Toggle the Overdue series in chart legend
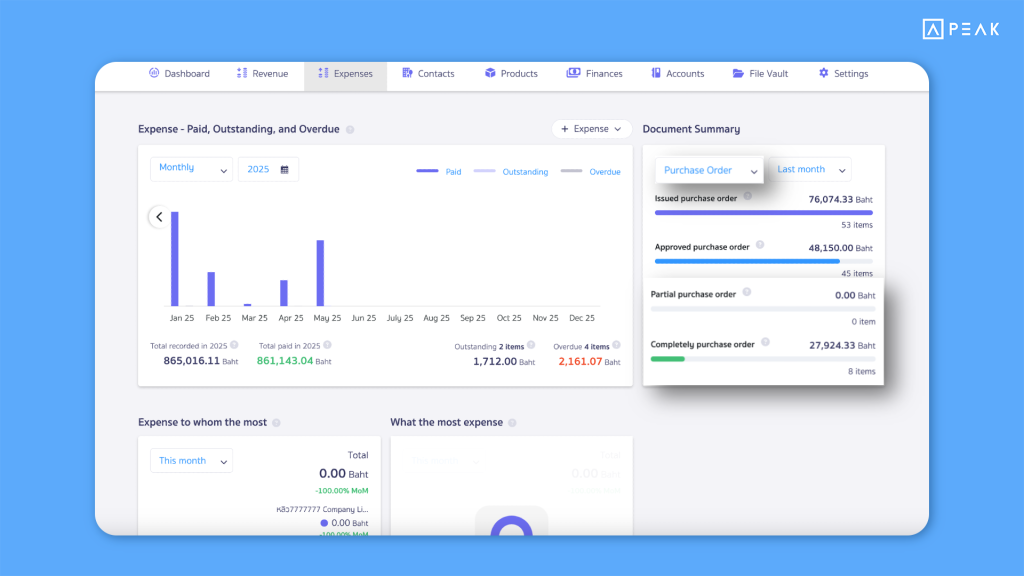The width and height of the screenshot is (1024, 576). 591,172
